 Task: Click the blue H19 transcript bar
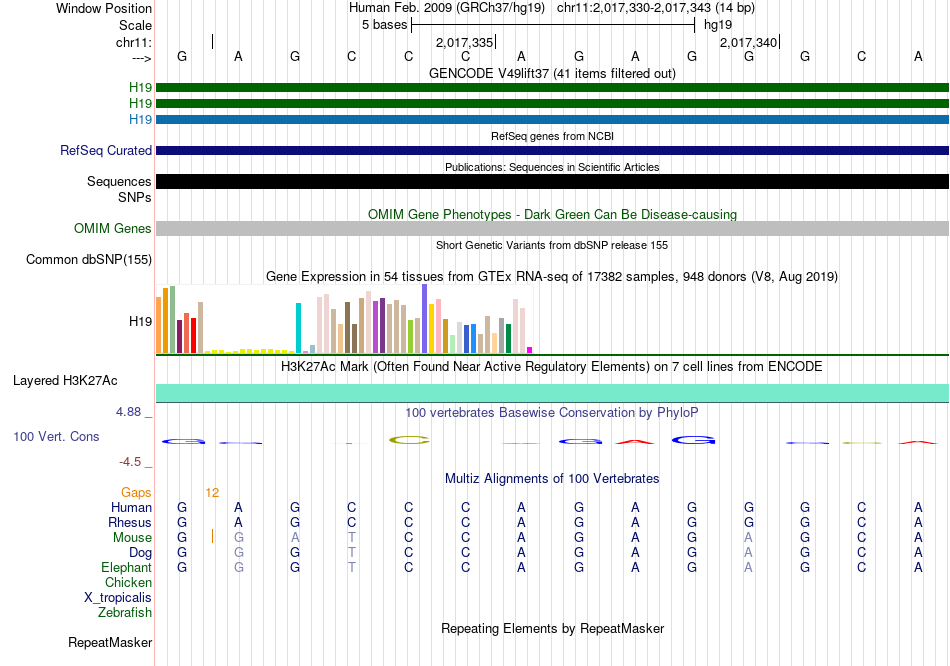pos(552,119)
